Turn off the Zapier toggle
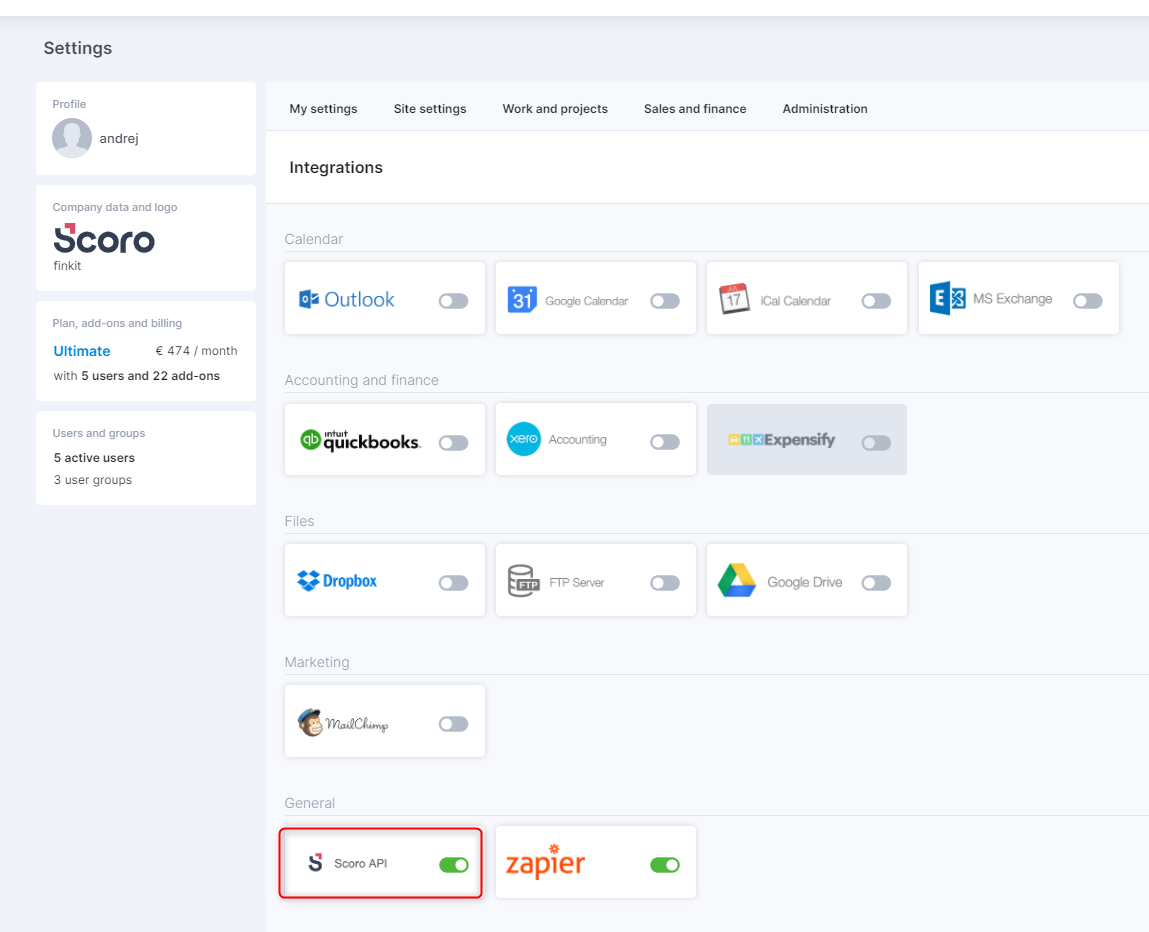Viewport: 1149px width, 932px height. (x=665, y=865)
